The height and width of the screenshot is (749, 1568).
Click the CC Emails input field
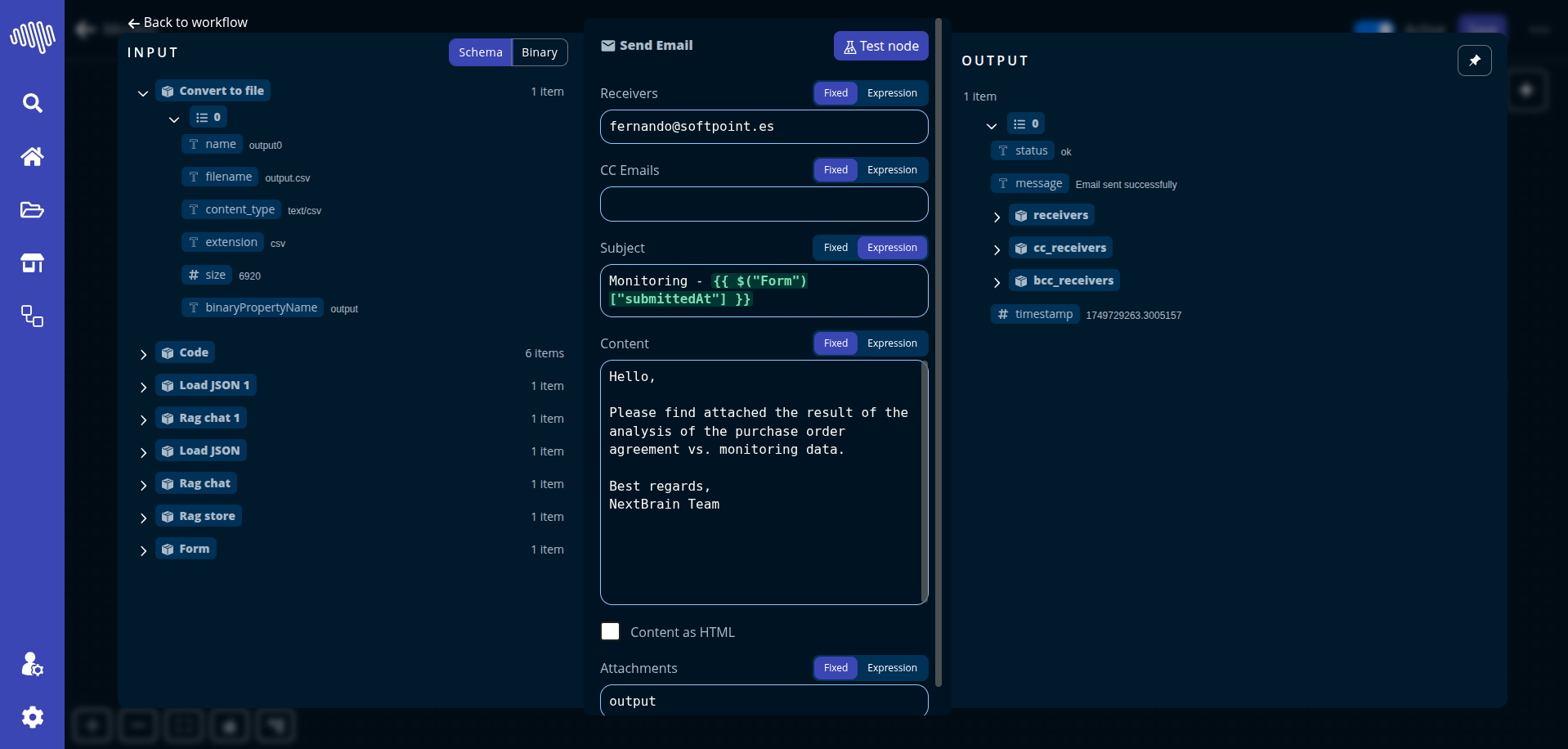pyautogui.click(x=764, y=204)
